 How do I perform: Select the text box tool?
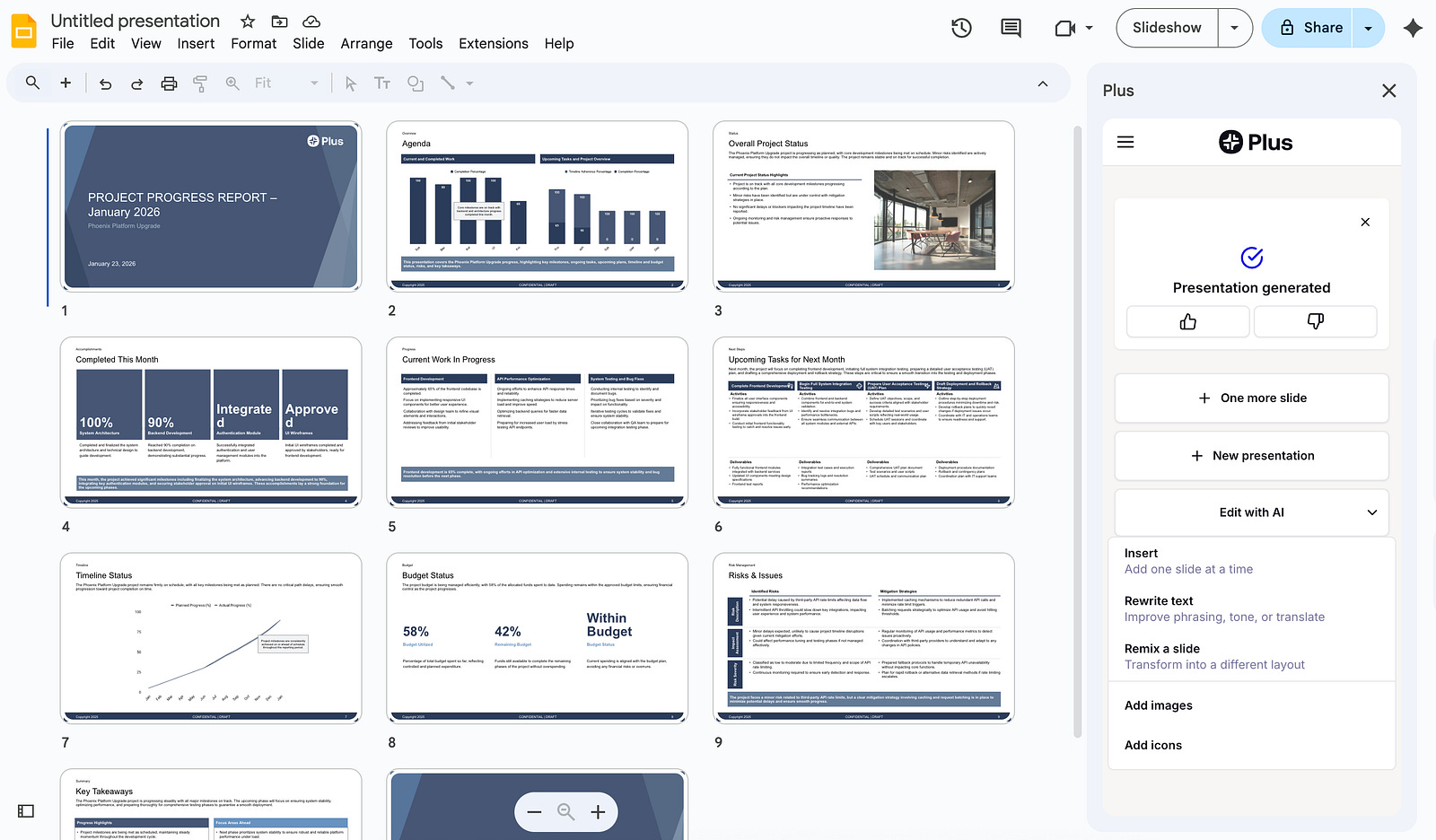[x=382, y=83]
